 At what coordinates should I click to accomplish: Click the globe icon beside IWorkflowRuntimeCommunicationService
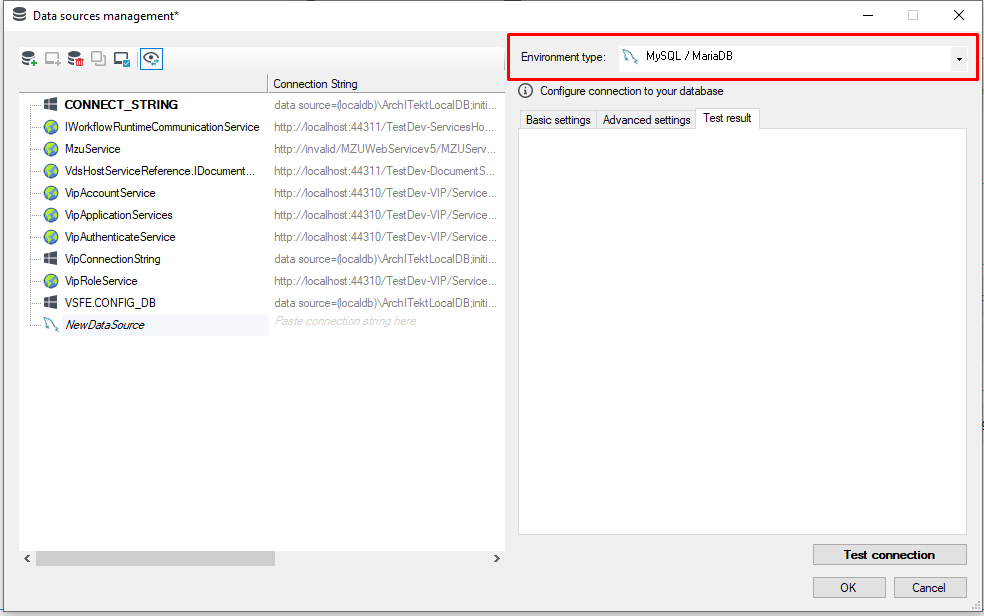point(51,127)
